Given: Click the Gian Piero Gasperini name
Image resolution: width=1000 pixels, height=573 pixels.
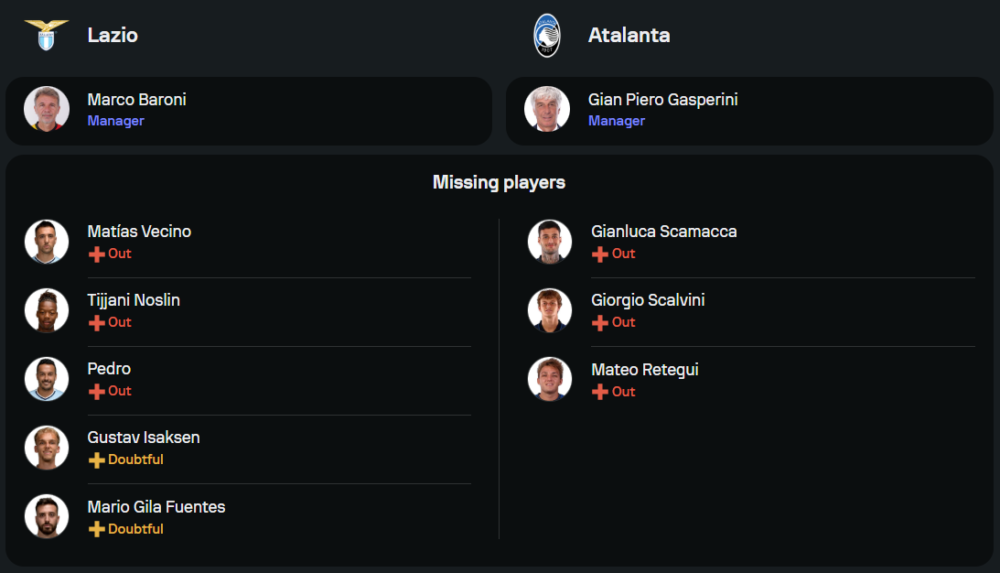Looking at the screenshot, I should coord(663,100).
